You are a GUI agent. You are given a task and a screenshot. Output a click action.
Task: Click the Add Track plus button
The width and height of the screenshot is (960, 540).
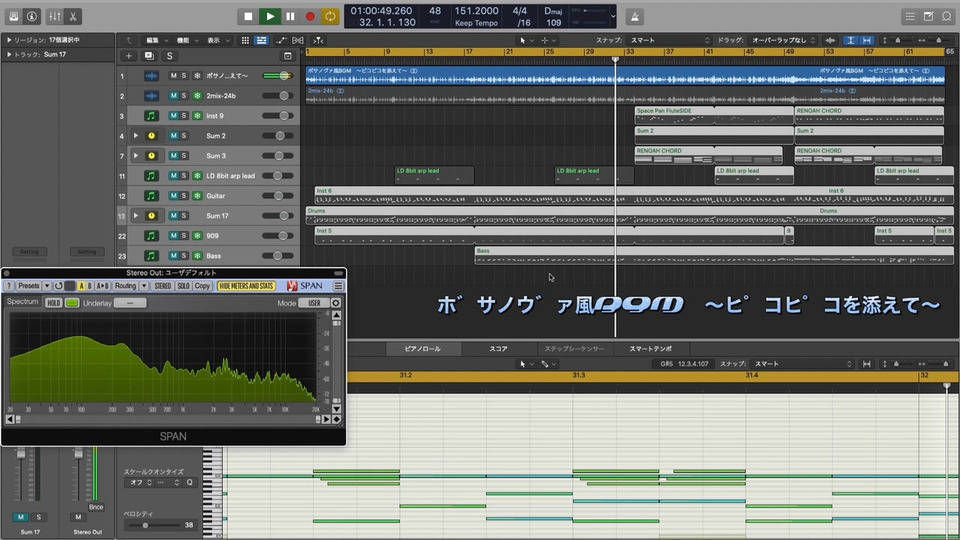click(129, 56)
